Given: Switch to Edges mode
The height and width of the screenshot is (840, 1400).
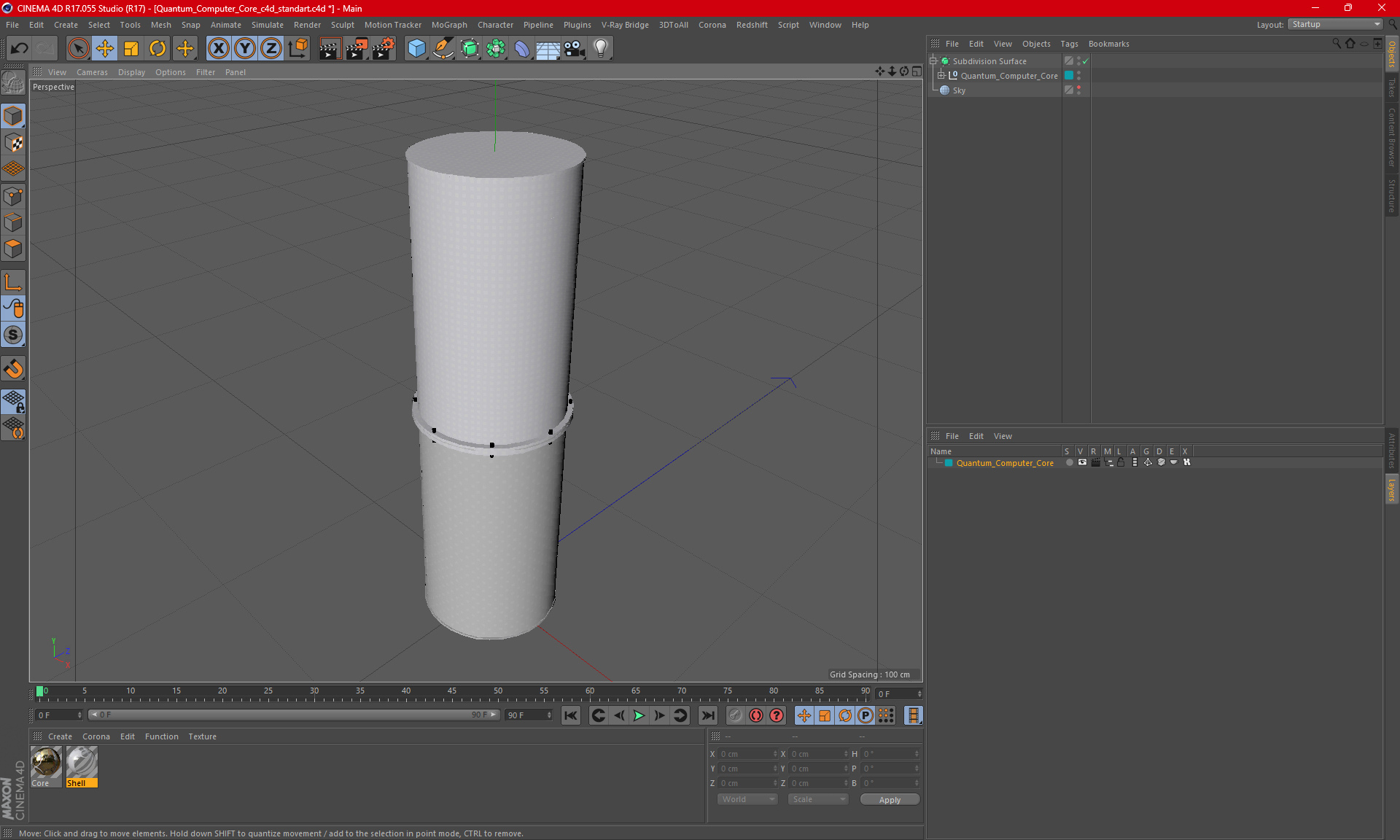Looking at the screenshot, I should pyautogui.click(x=14, y=222).
